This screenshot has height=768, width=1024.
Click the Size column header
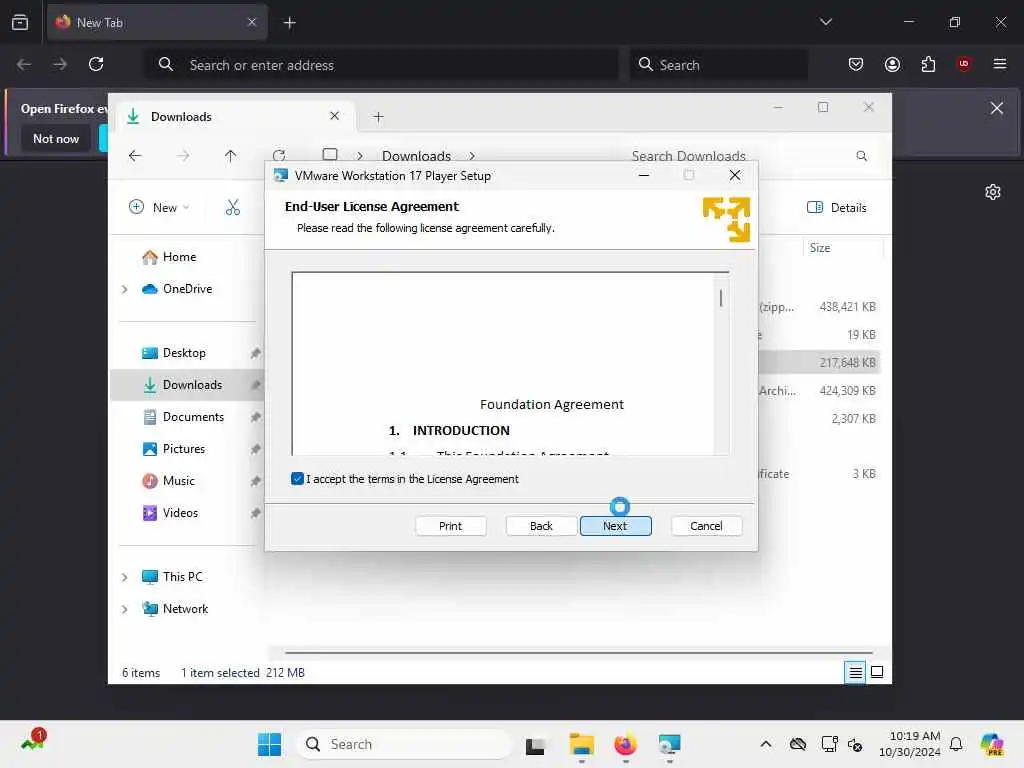[820, 248]
